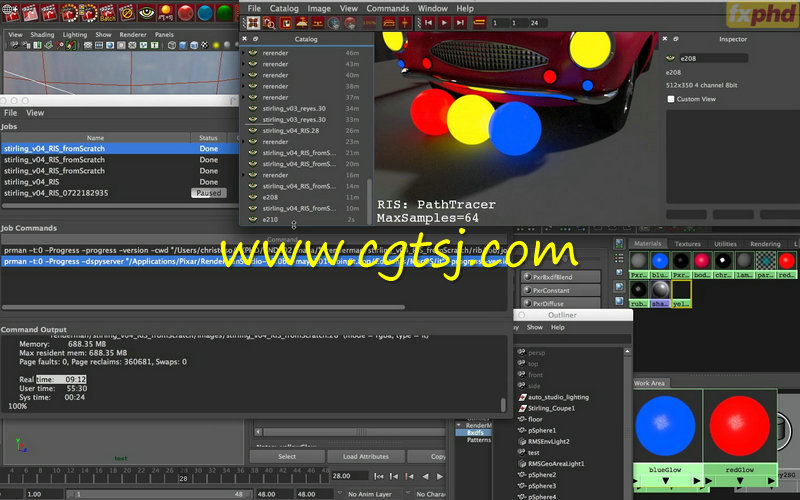The width and height of the screenshot is (800, 500).
Task: Expand blueGlow node down arrow
Action: point(665,481)
